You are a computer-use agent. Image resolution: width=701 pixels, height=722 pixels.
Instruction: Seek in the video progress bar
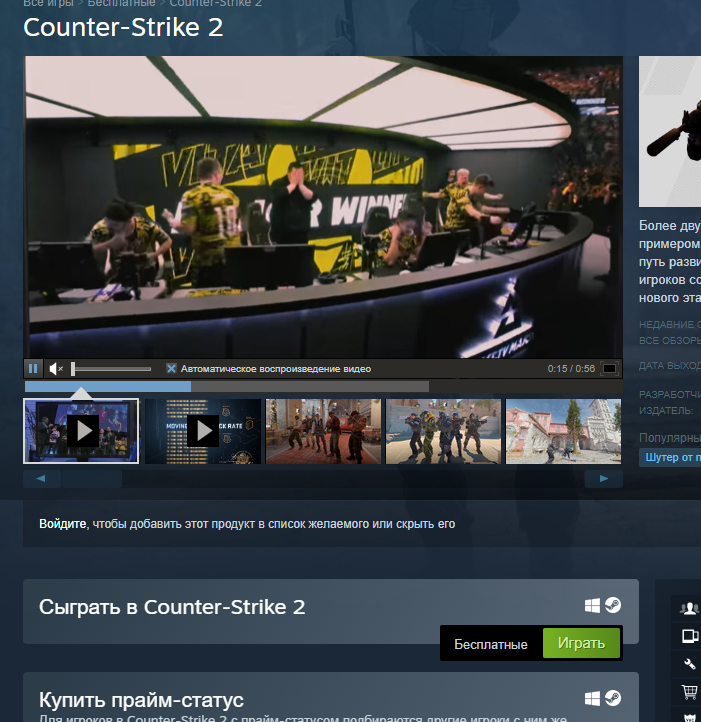pos(323,386)
